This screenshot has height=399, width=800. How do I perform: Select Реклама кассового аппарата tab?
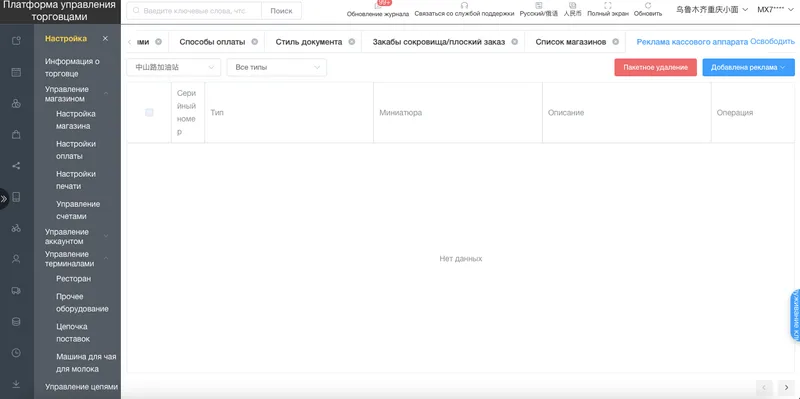tap(692, 42)
